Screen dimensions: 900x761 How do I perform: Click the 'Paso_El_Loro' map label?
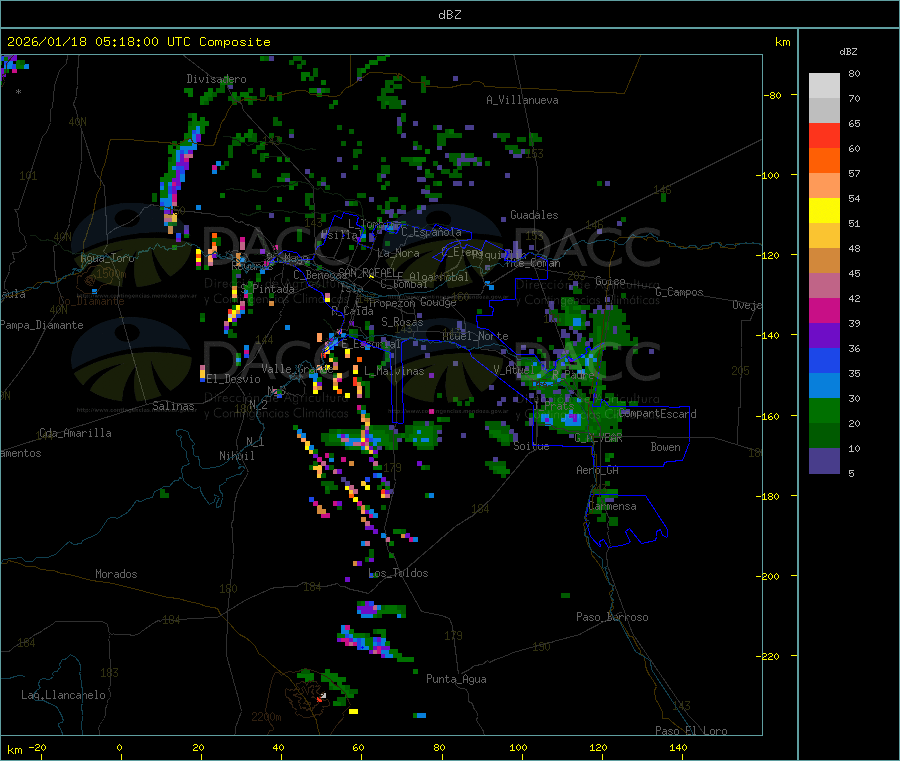pos(691,731)
